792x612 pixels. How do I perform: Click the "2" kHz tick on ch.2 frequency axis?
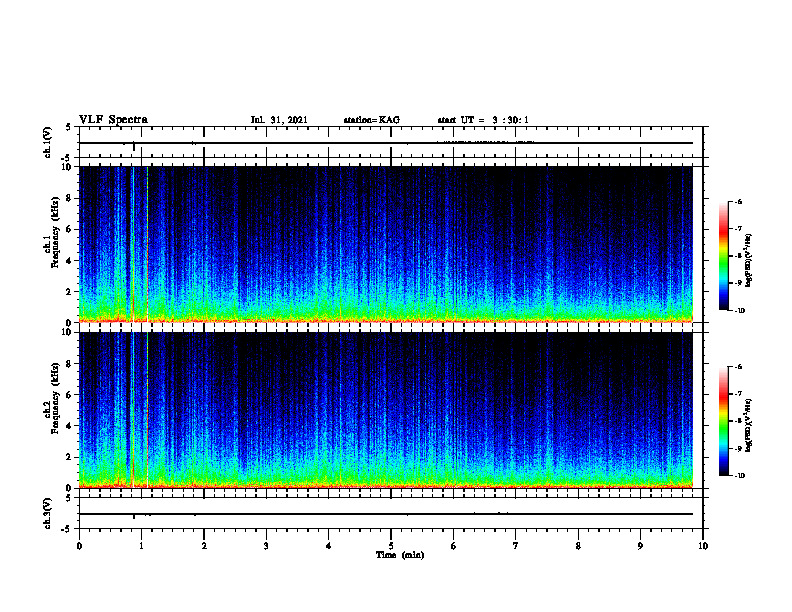point(70,457)
